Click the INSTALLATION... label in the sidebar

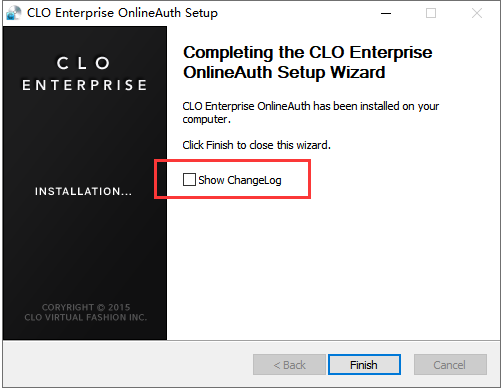click(x=83, y=191)
